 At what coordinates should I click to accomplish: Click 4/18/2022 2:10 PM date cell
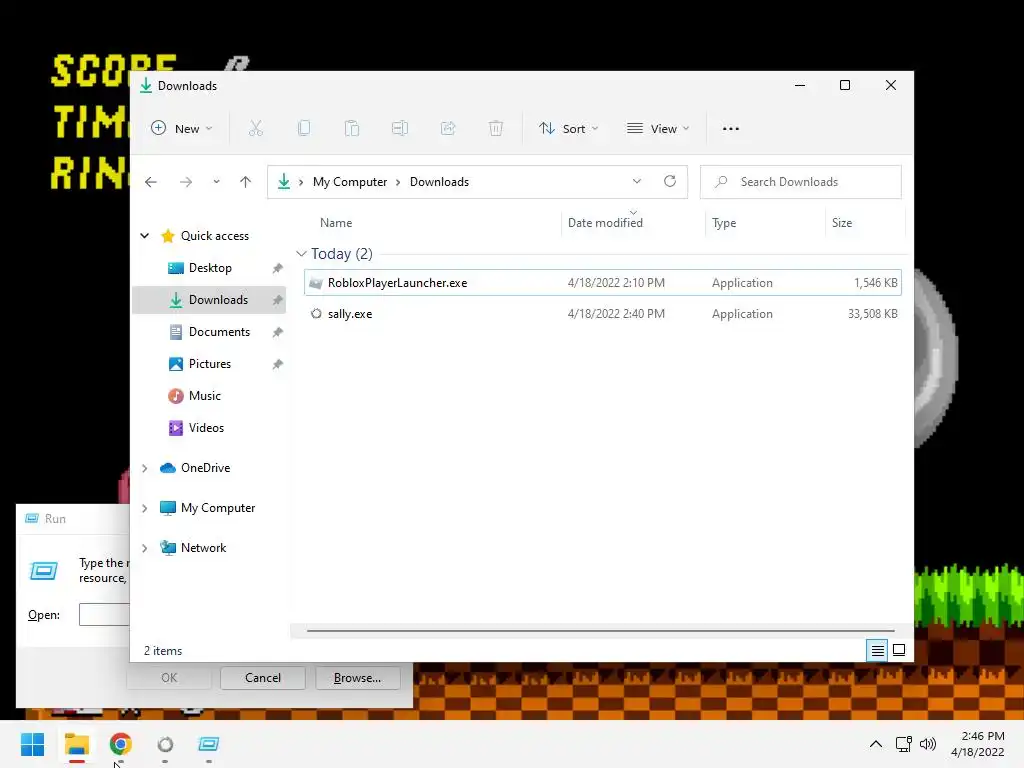(616, 283)
